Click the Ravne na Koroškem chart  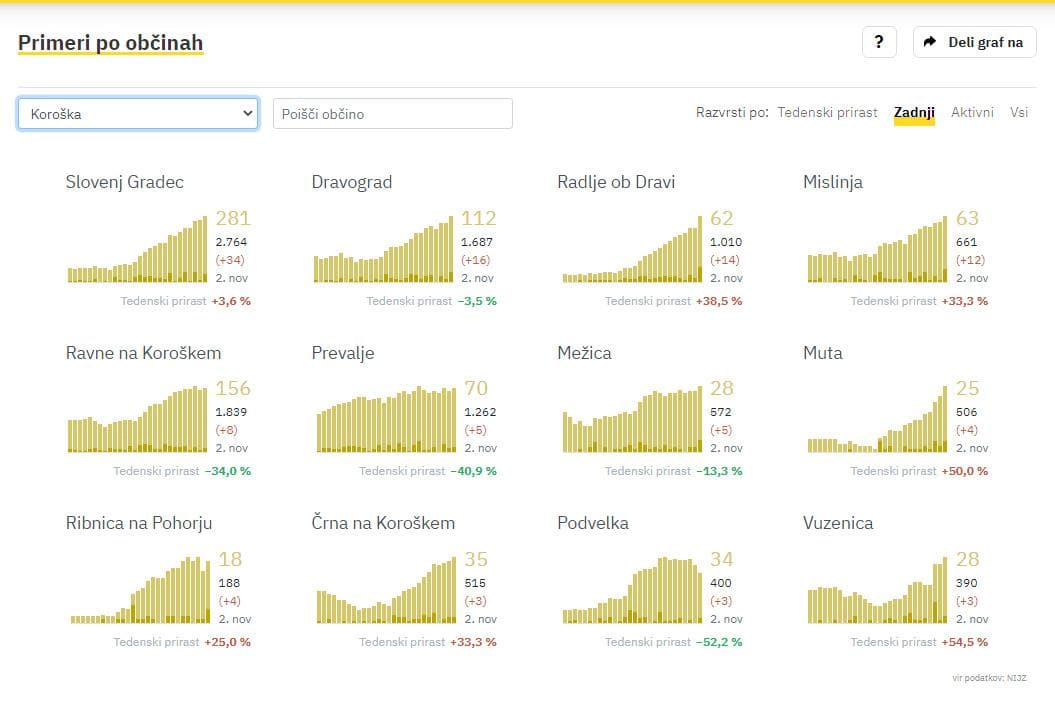(138, 420)
